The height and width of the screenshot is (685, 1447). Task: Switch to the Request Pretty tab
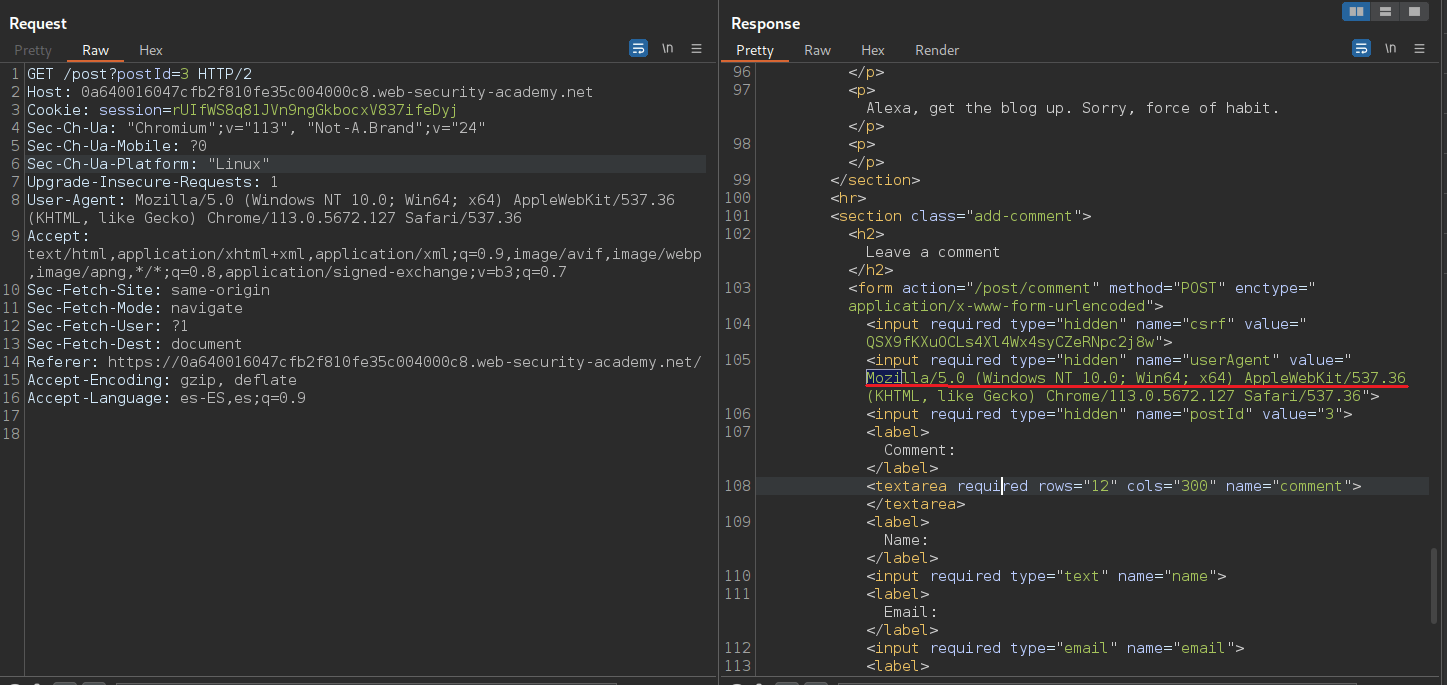pyautogui.click(x=33, y=50)
